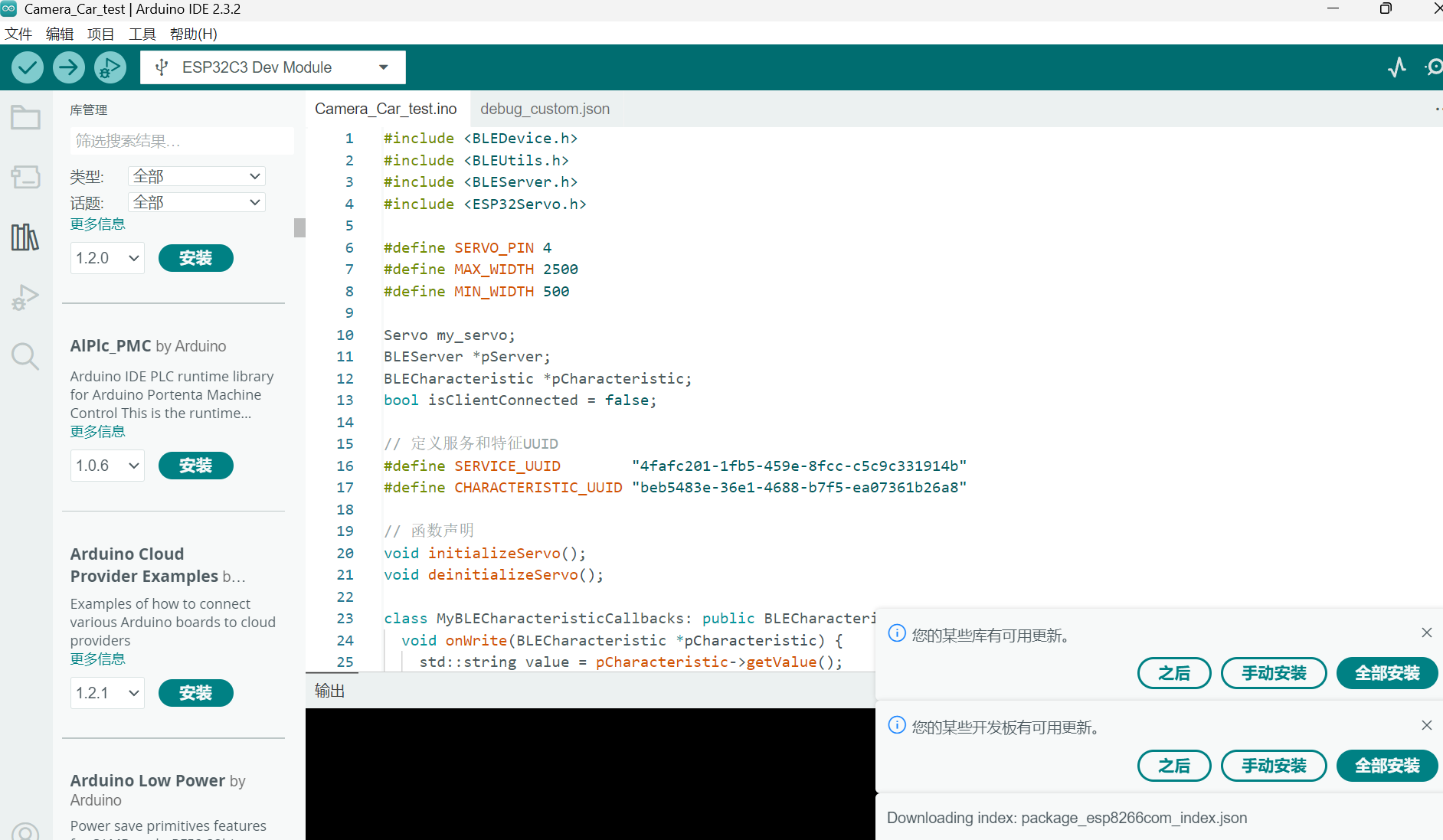This screenshot has width=1443, height=840.
Task: Click the Verify checkmark button
Action: click(x=28, y=67)
